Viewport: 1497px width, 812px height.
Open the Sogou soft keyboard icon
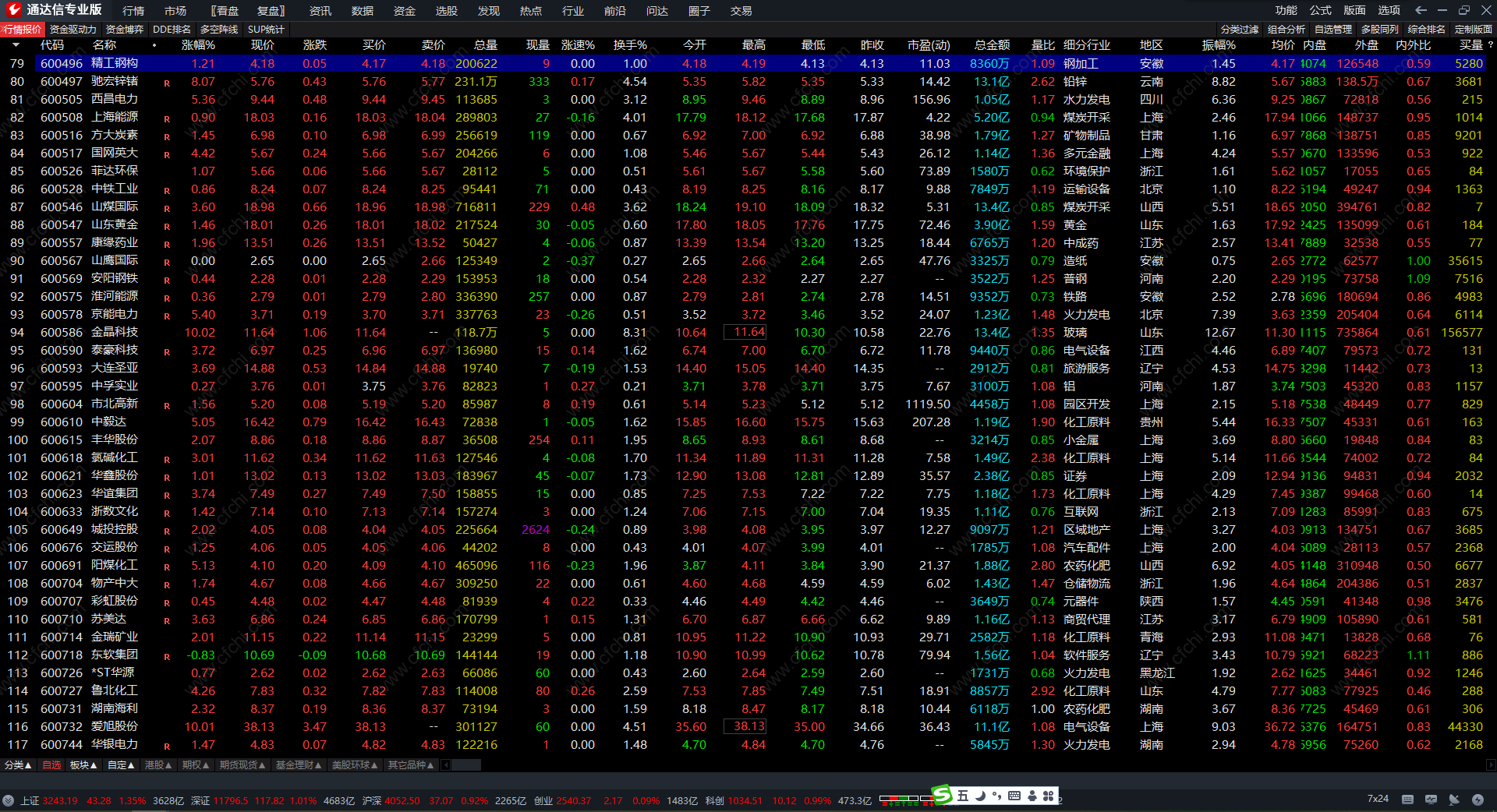coord(1014,796)
